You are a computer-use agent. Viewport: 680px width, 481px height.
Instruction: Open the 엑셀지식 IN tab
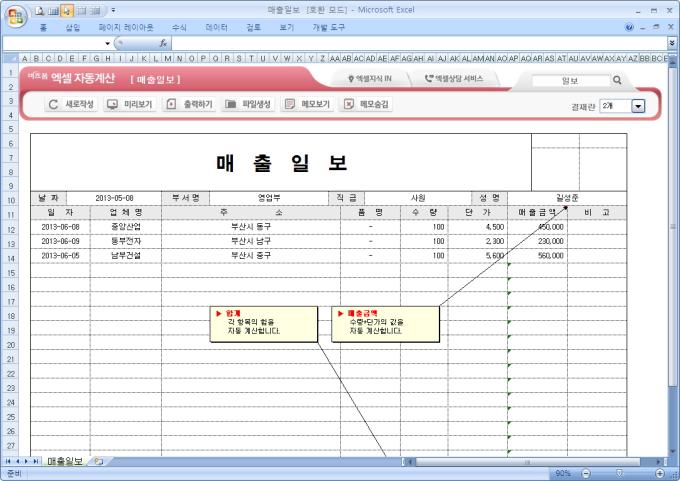370,79
